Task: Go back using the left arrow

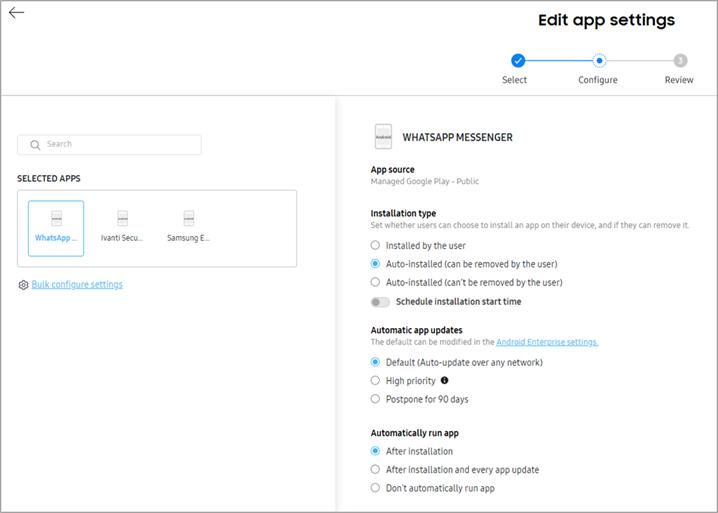Action: (16, 12)
